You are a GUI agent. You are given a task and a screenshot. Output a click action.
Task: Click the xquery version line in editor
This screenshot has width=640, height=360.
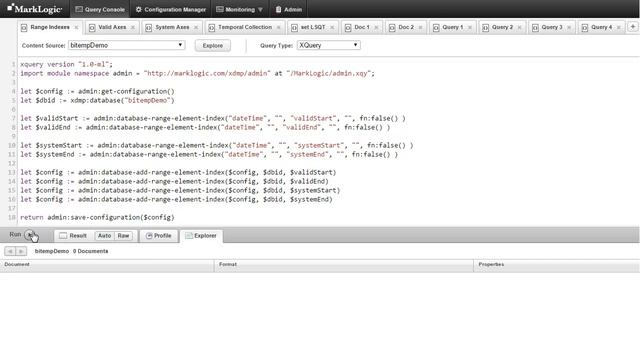66,64
